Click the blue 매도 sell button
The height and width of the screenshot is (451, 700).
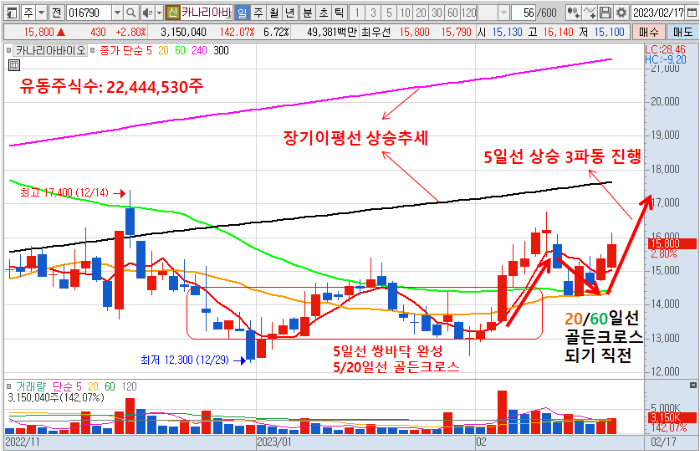pyautogui.click(x=682, y=32)
